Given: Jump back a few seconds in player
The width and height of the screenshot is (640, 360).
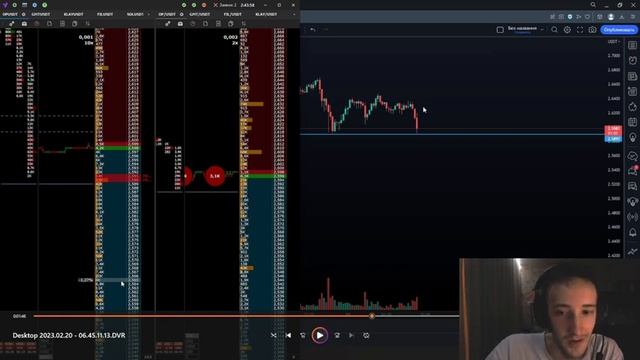Looking at the screenshot, I should pos(303,336).
